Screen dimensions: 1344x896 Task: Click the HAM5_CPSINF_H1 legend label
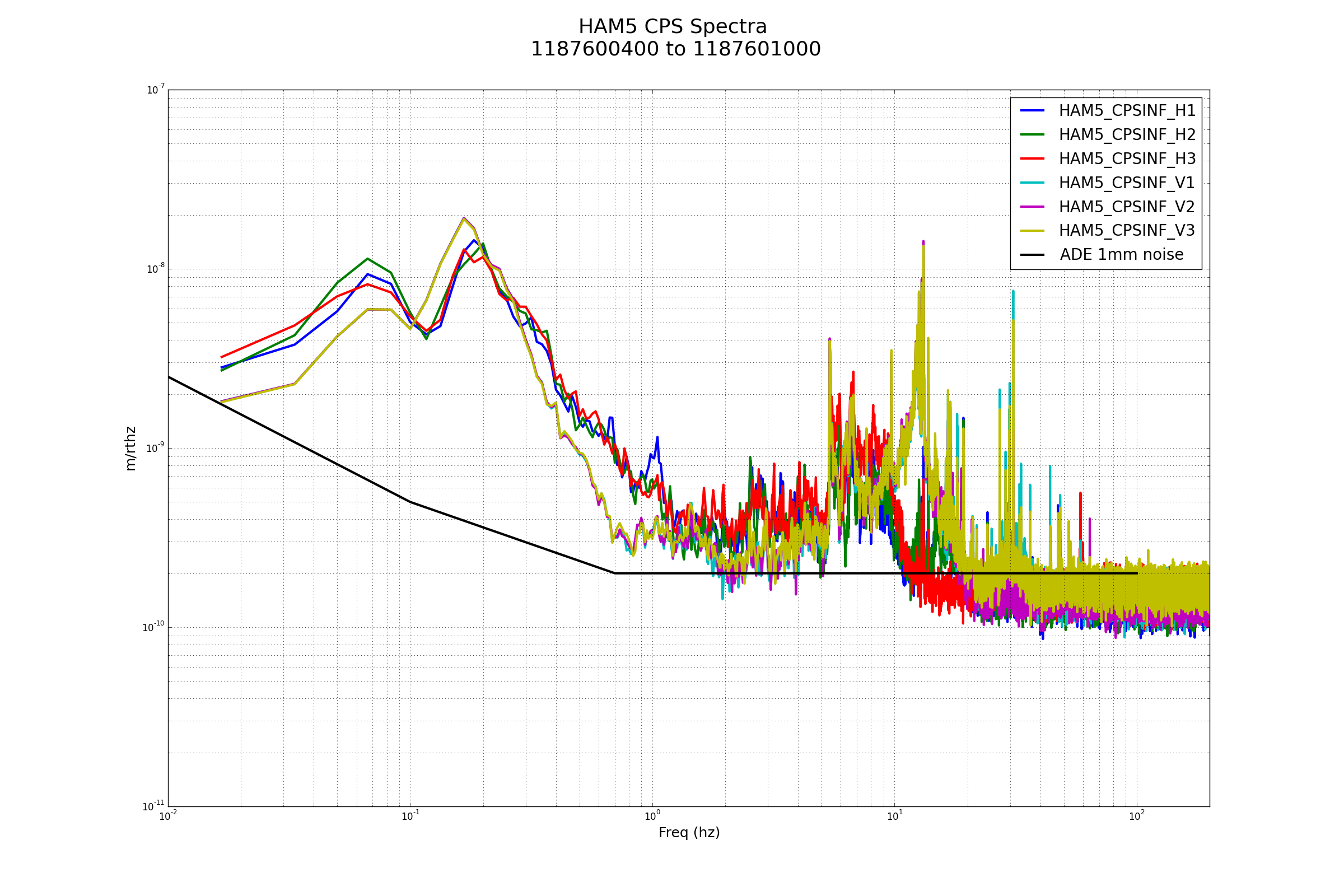tap(1127, 111)
